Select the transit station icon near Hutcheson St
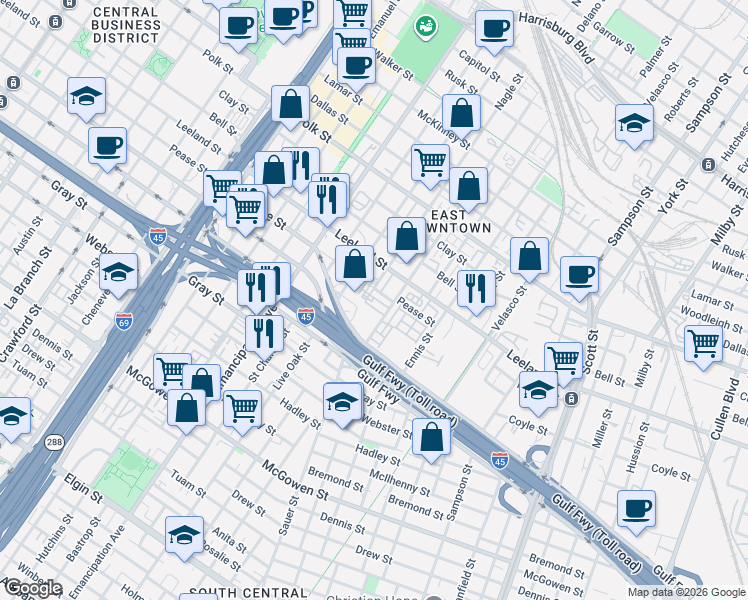This screenshot has height=600, width=748. (708, 165)
